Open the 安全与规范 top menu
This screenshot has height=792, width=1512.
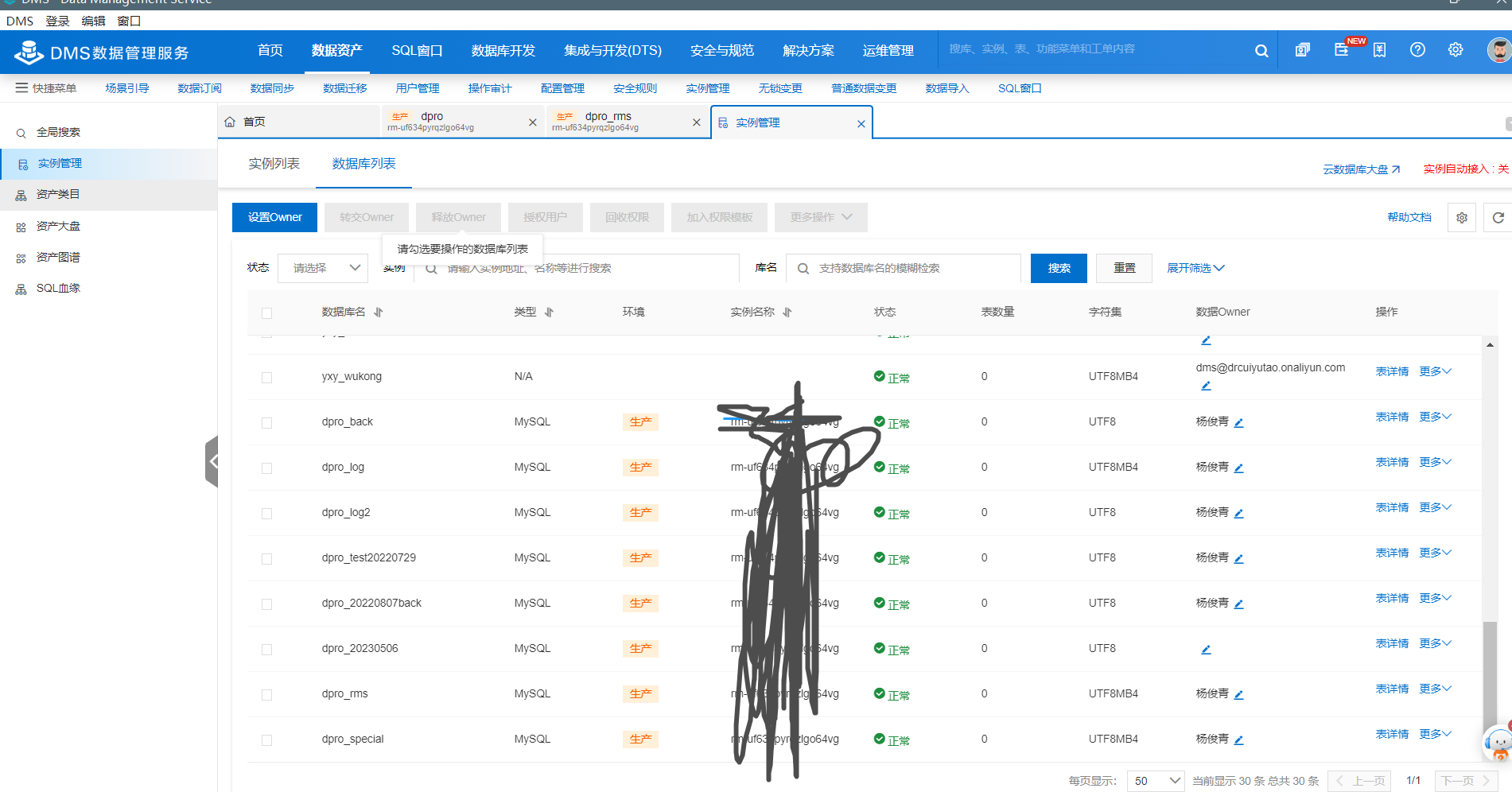[x=721, y=51]
